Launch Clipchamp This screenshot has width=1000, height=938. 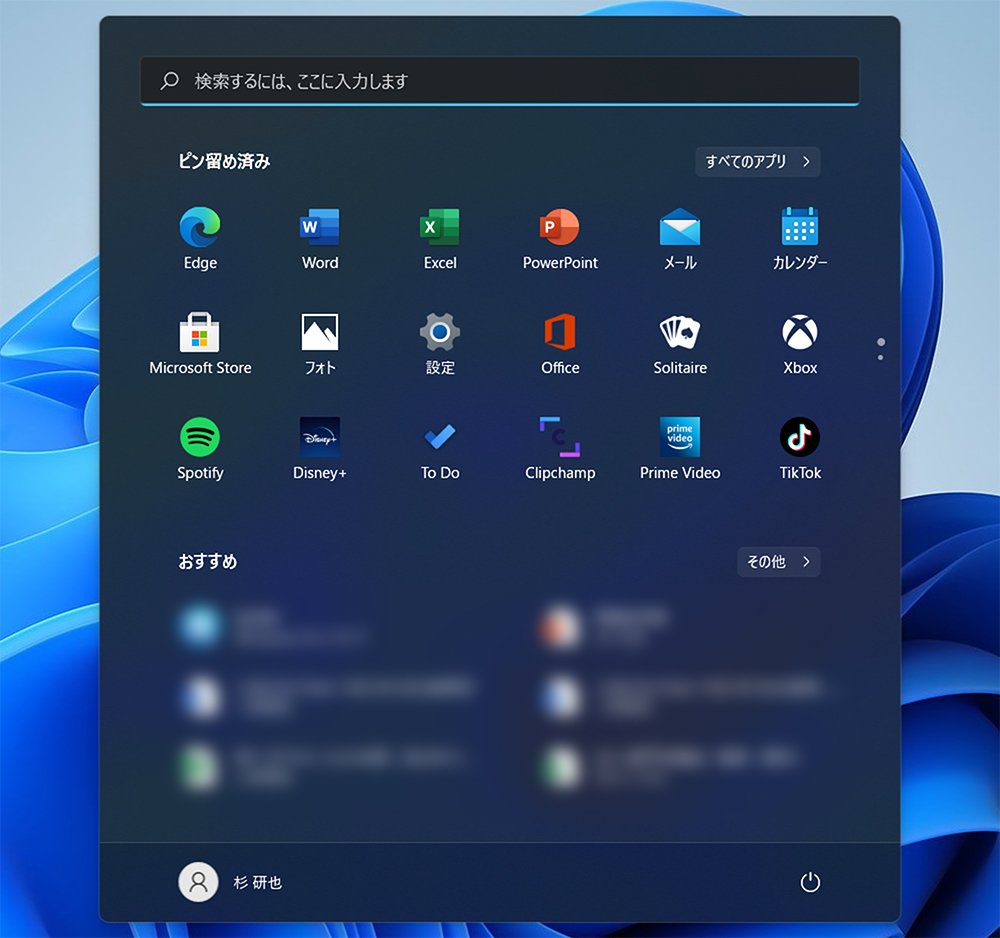[560, 450]
